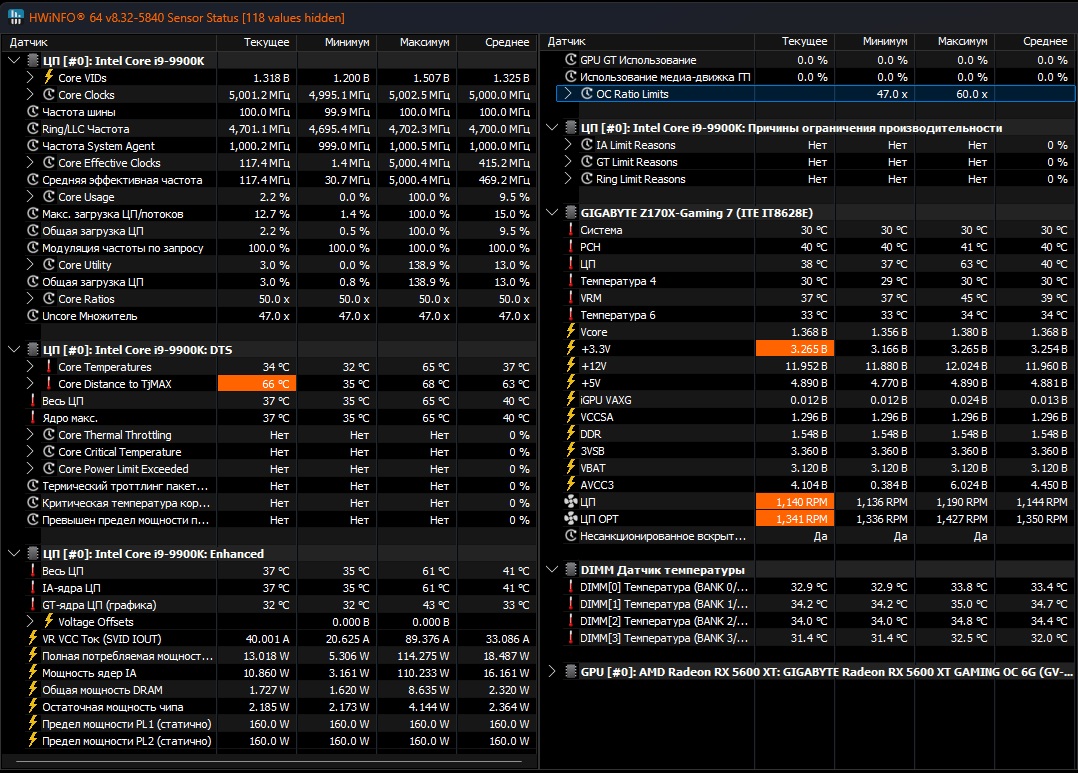1078x773 pixels.
Task: Select the Частота шины row label
Action: [x=78, y=111]
